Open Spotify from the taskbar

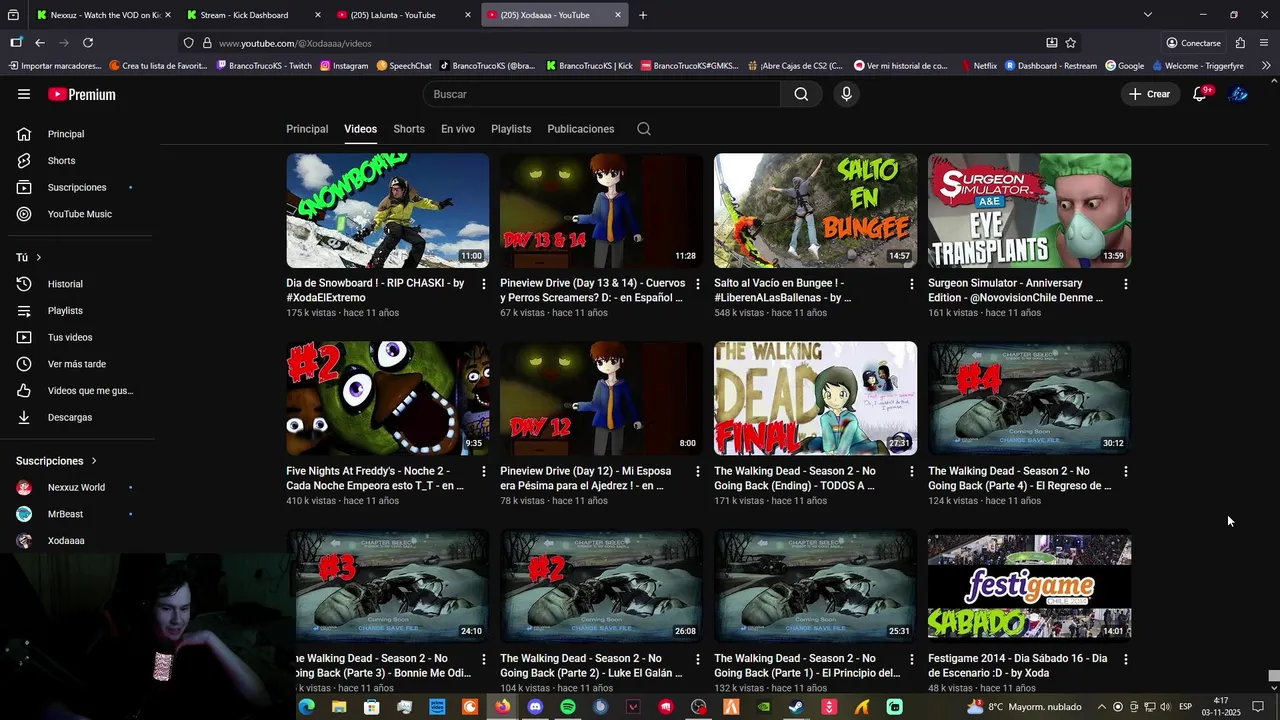coord(568,707)
